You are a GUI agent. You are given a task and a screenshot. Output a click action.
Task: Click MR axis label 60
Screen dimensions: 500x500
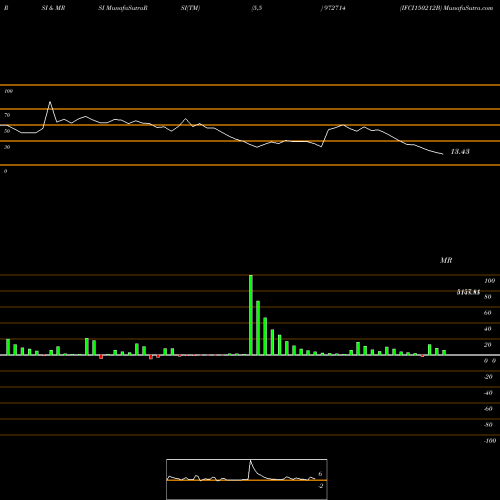click(488, 313)
